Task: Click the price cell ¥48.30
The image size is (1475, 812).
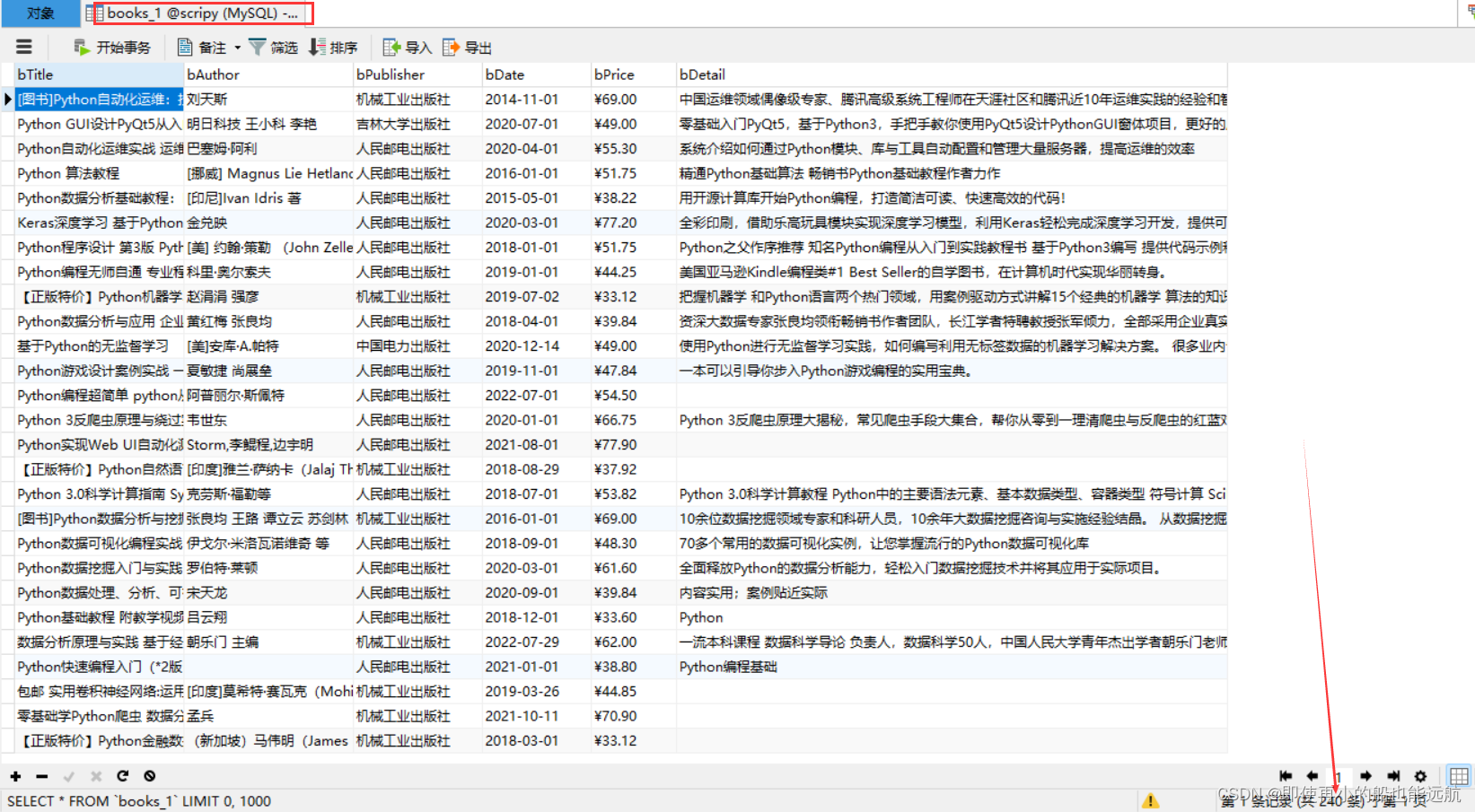Action: point(633,544)
